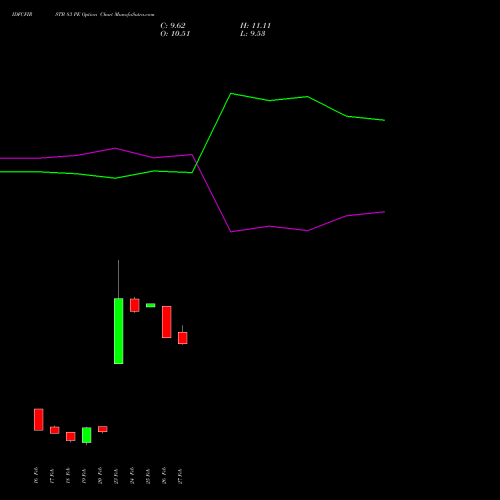Click the red candlestick for 24 Feb

pos(135,305)
